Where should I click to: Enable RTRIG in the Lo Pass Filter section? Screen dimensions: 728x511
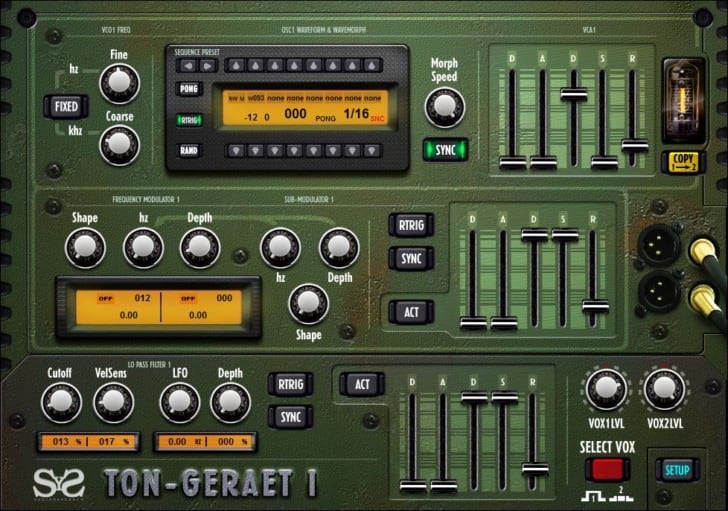click(x=291, y=384)
